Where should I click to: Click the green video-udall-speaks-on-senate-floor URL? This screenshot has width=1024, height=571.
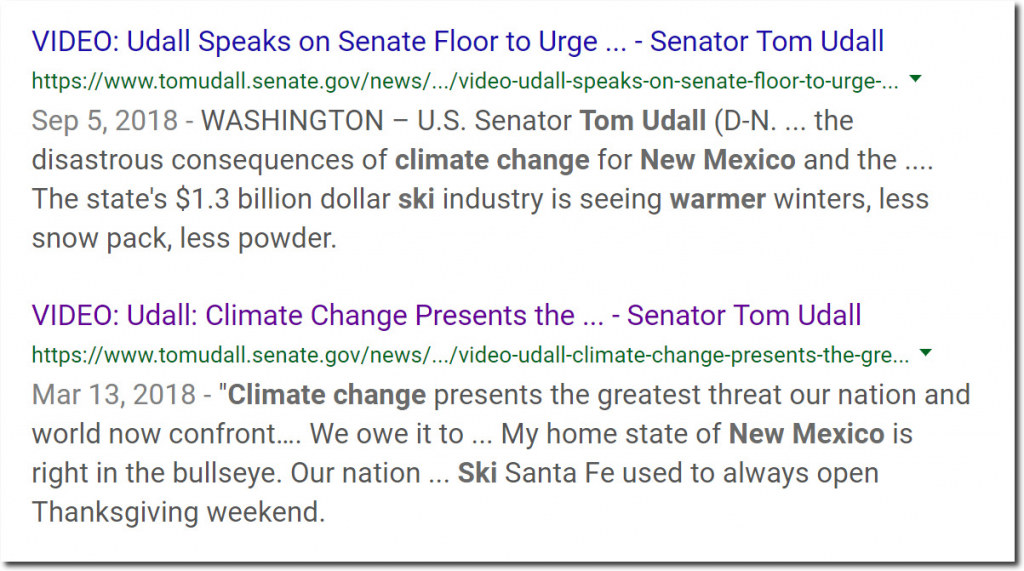tap(465, 81)
